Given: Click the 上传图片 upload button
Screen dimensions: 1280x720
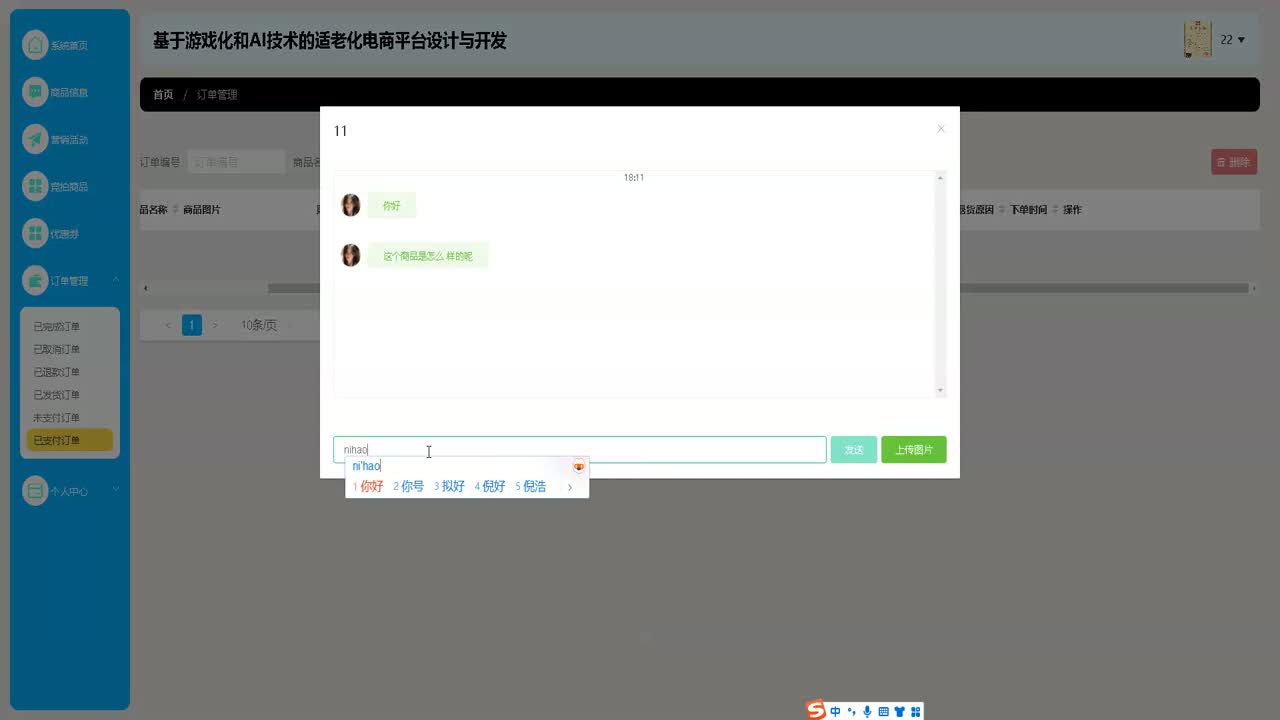Looking at the screenshot, I should pyautogui.click(x=914, y=450).
